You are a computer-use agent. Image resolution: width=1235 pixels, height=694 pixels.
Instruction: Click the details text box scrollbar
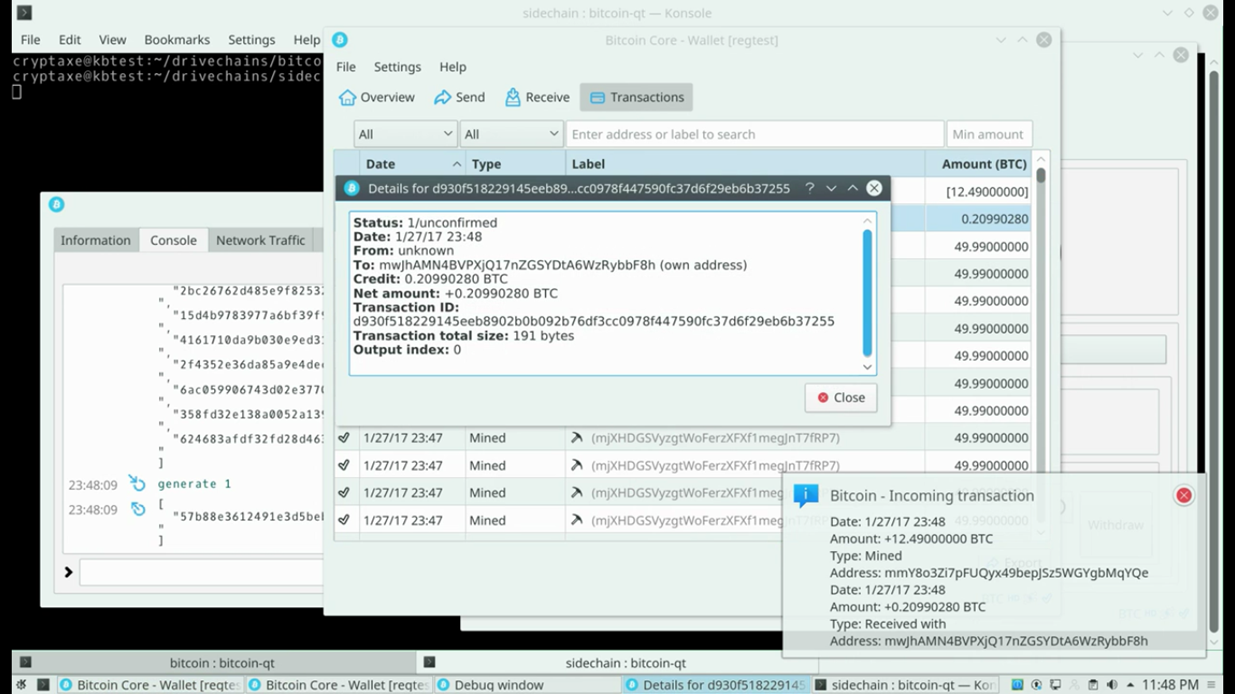(867, 293)
